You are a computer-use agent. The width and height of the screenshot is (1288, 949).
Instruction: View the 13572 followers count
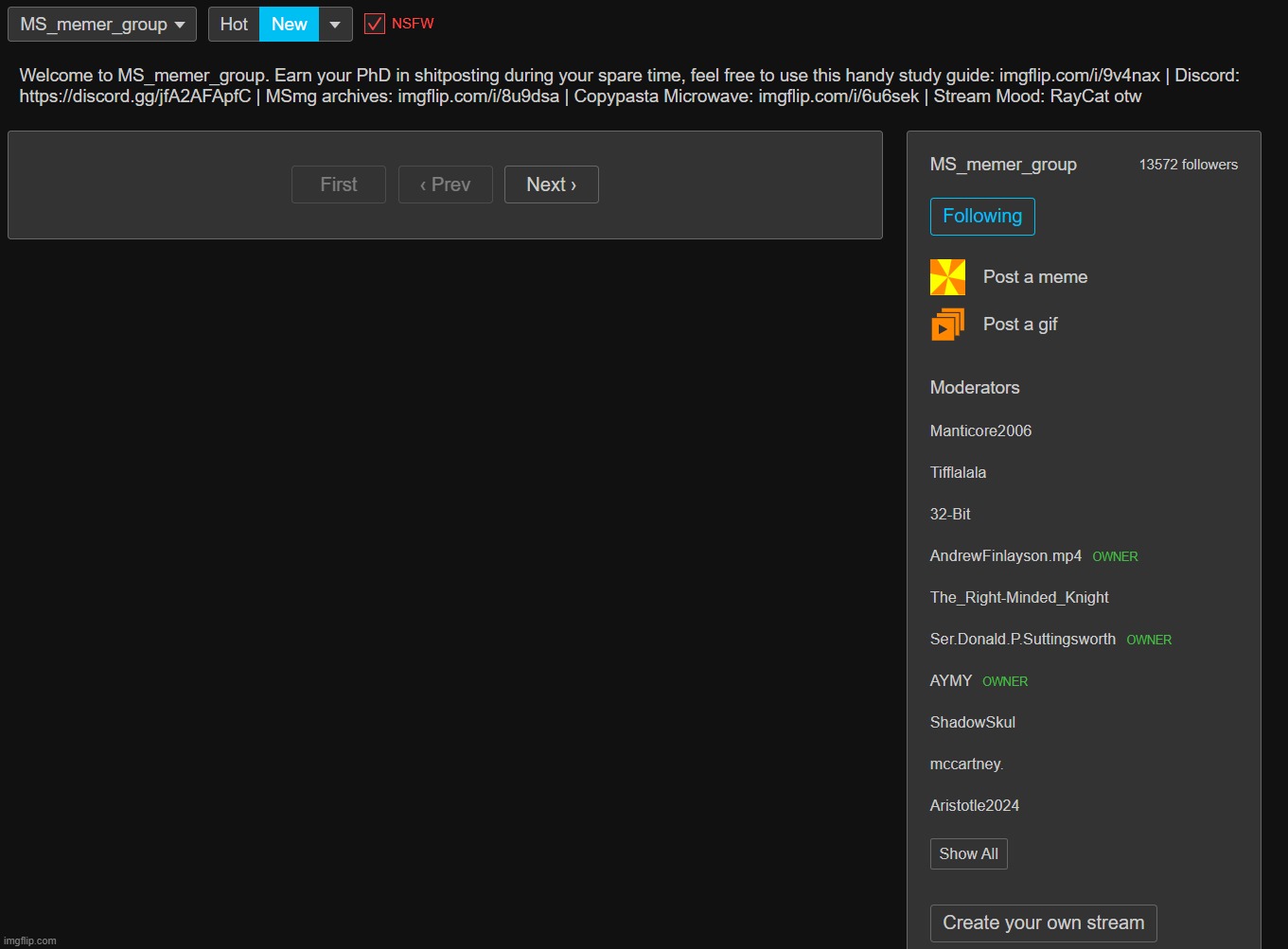pos(1188,165)
